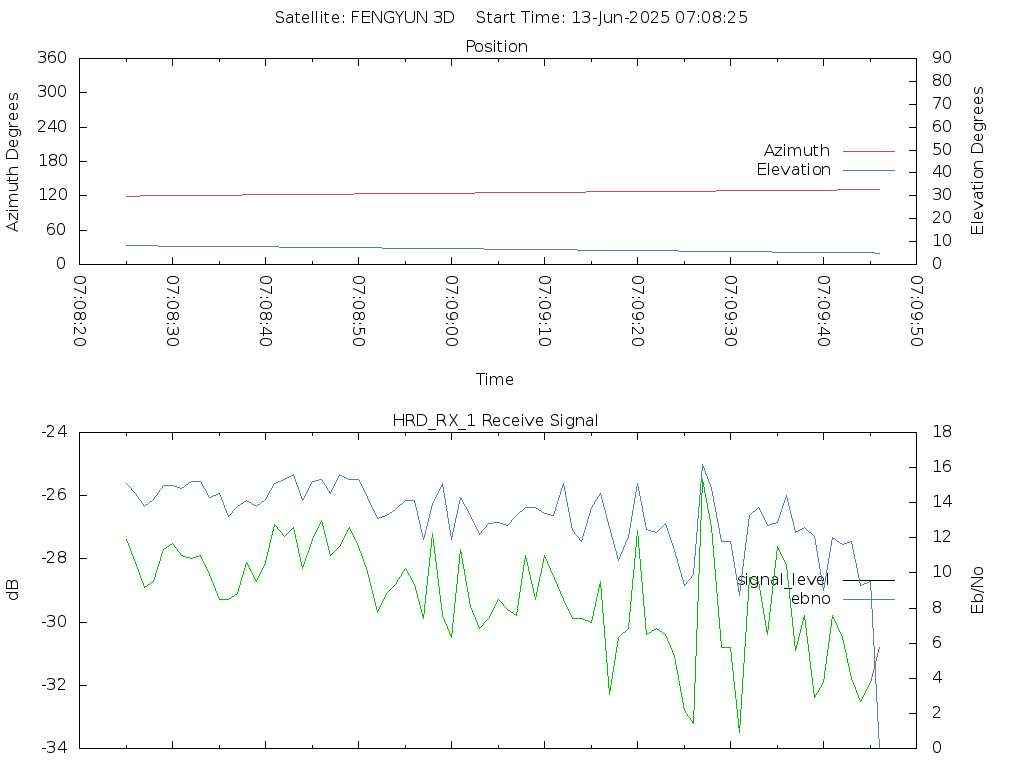Select the 14 tick on Eb/No axis

pyautogui.click(x=942, y=502)
